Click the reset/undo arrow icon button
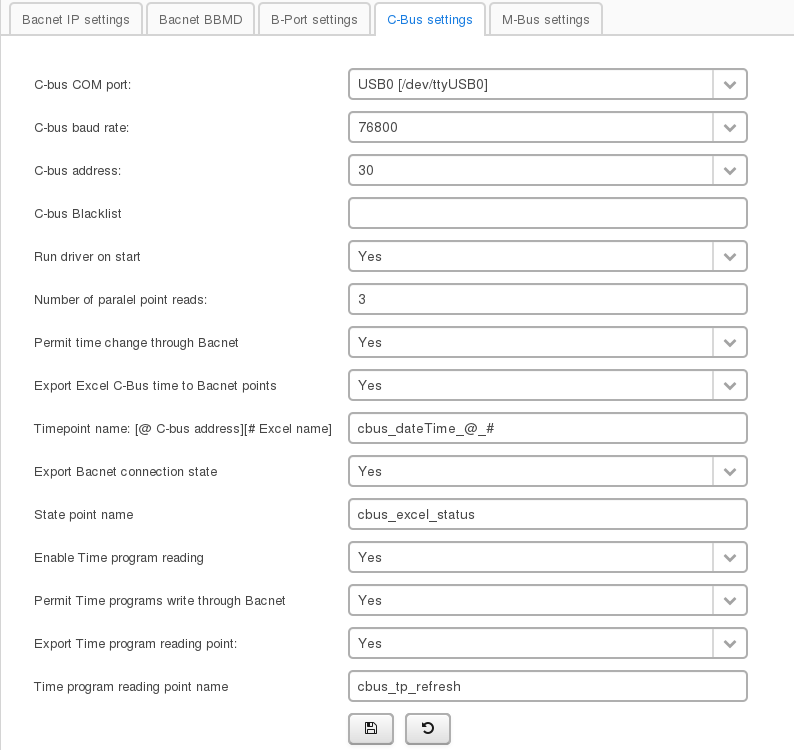Viewport: 794px width, 750px height. point(428,728)
